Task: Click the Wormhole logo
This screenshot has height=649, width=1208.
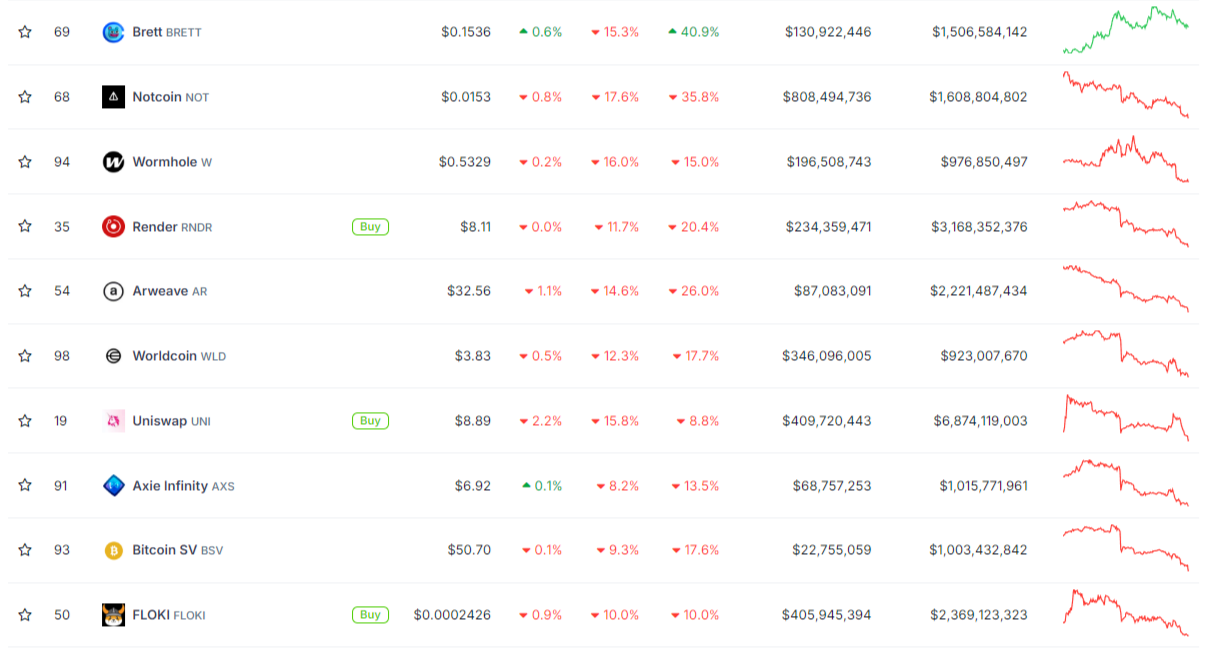Action: [x=113, y=161]
